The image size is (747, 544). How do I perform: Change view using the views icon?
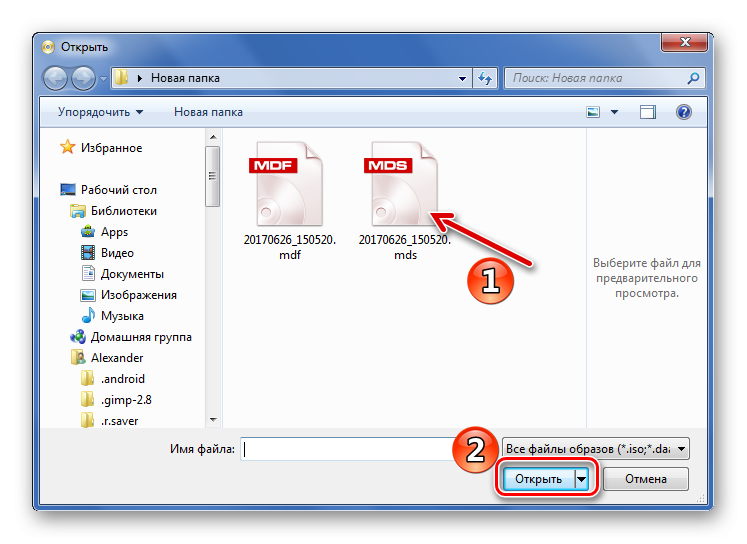594,112
